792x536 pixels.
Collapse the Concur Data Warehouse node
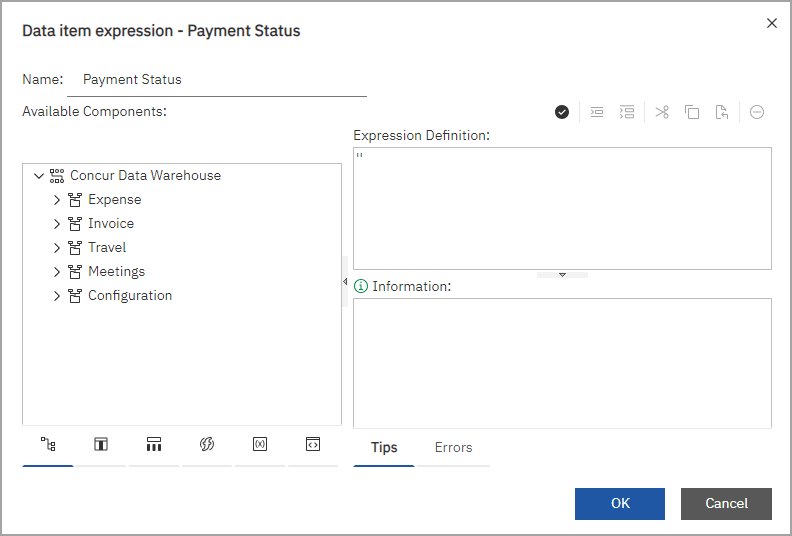click(x=39, y=176)
